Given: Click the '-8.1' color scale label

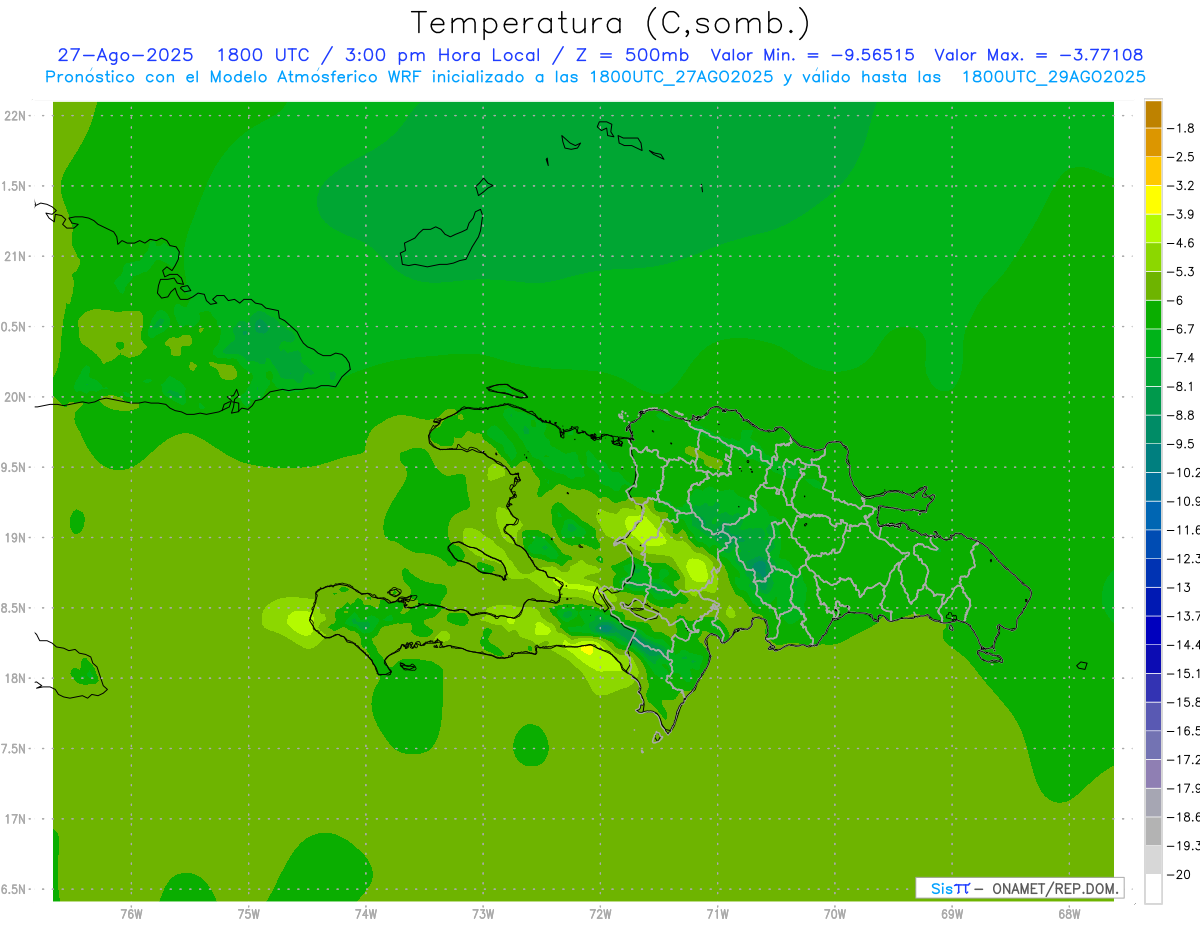Looking at the screenshot, I should pos(1181,386).
